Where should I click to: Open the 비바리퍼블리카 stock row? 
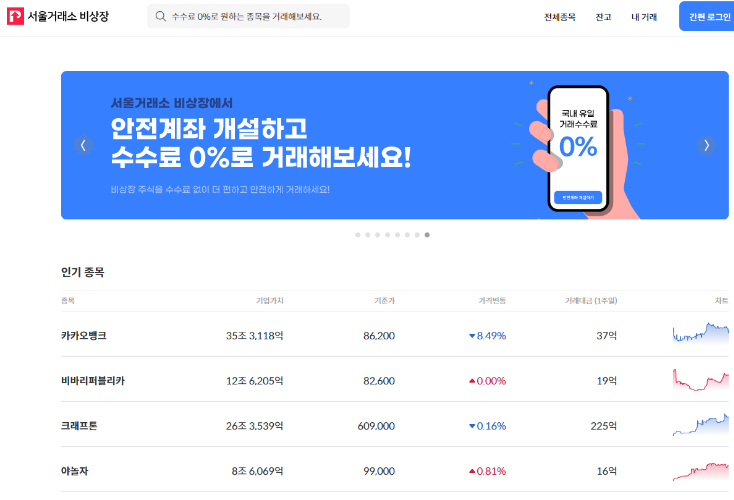click(395, 379)
